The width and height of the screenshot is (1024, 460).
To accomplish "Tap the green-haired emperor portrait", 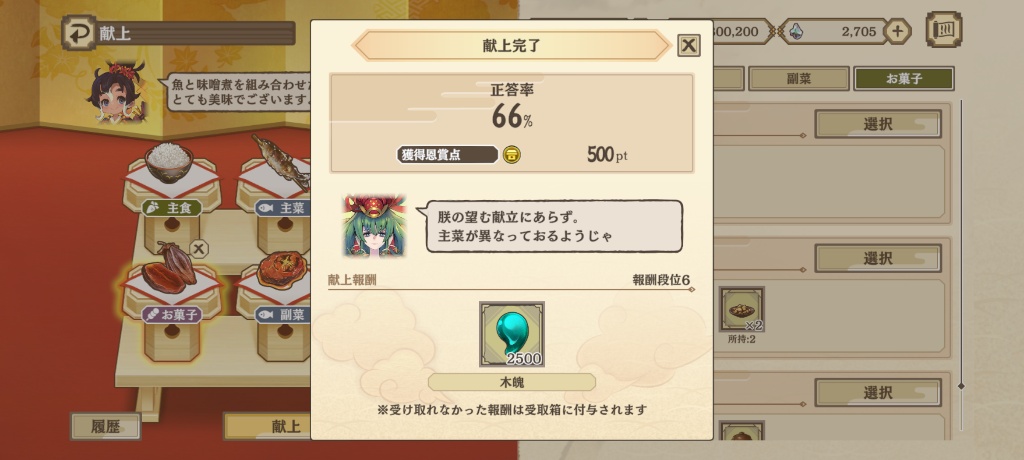I will [375, 225].
